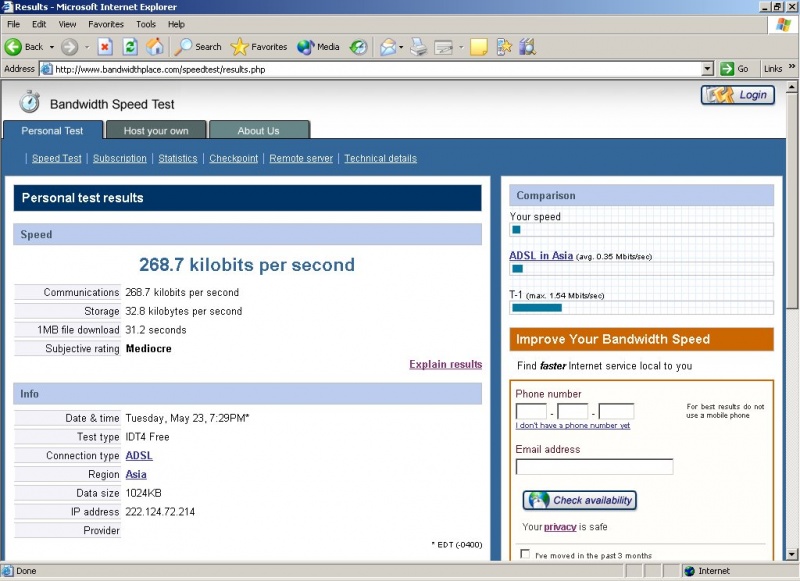Open the Tools menu
The image size is (800, 581).
click(146, 24)
